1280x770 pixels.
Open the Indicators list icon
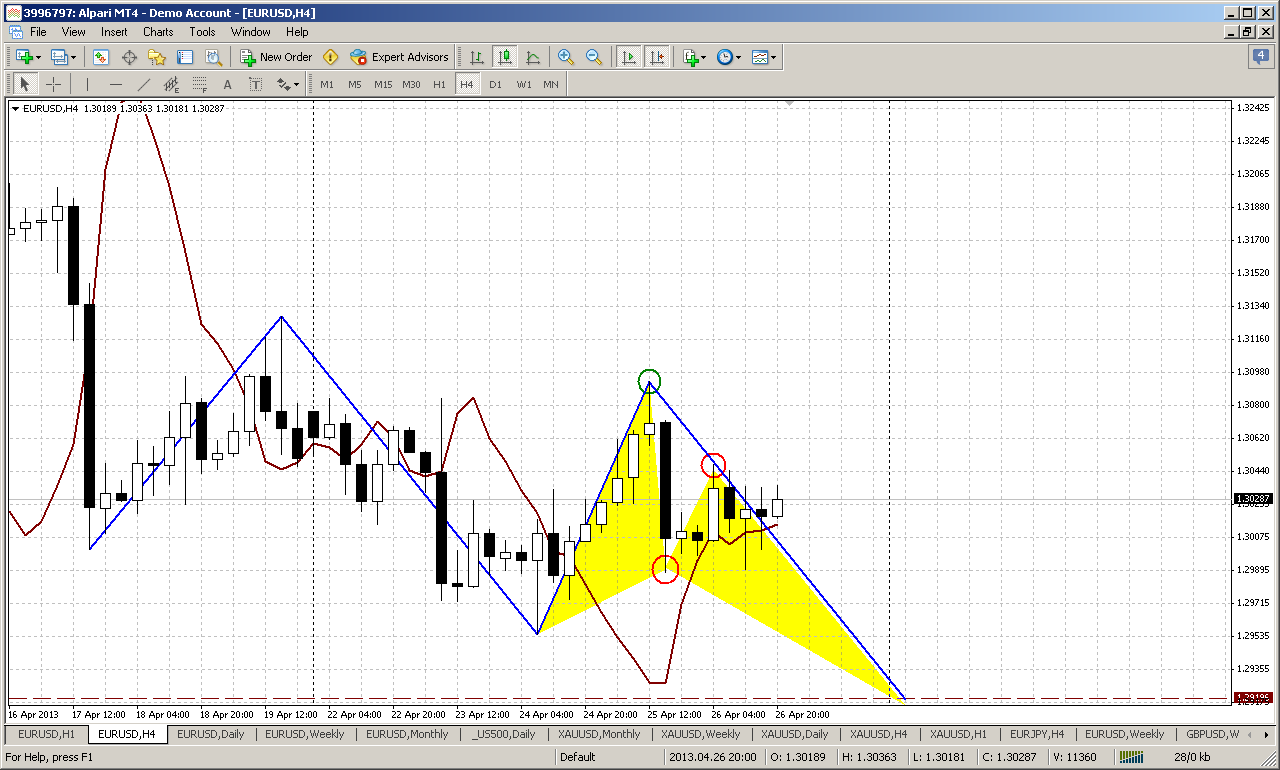pyautogui.click(x=690, y=57)
